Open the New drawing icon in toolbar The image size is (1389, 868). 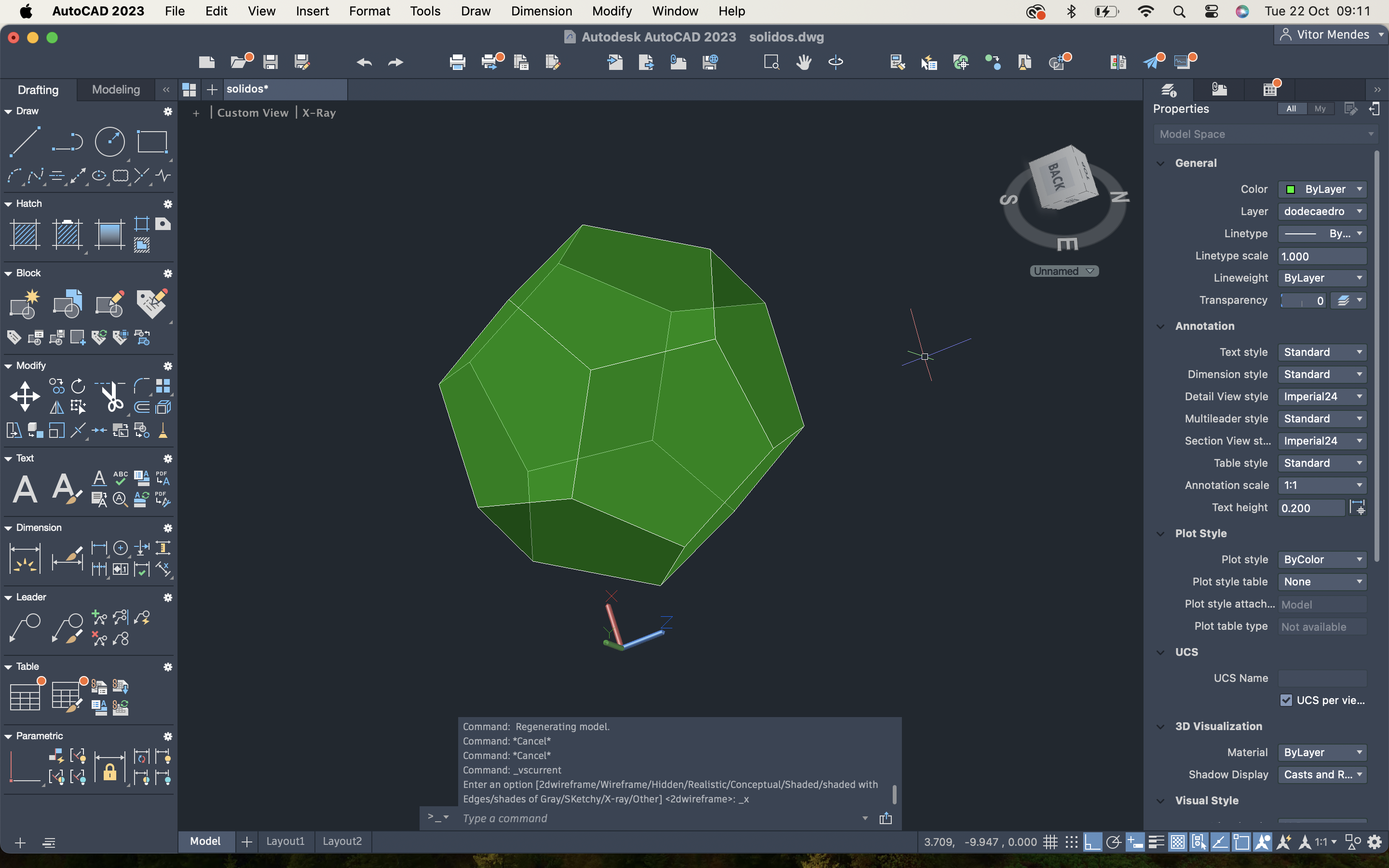(x=206, y=61)
